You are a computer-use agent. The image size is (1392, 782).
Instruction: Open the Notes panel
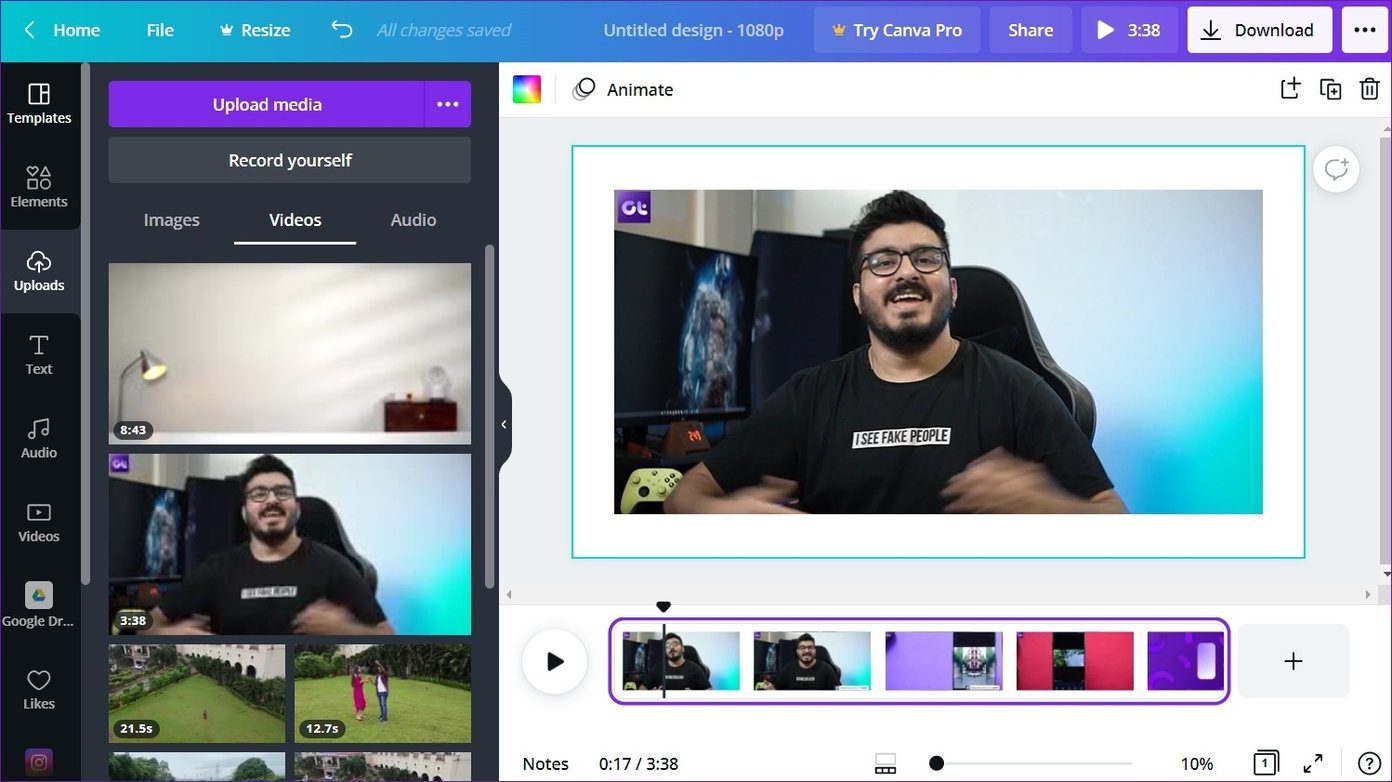pos(545,764)
